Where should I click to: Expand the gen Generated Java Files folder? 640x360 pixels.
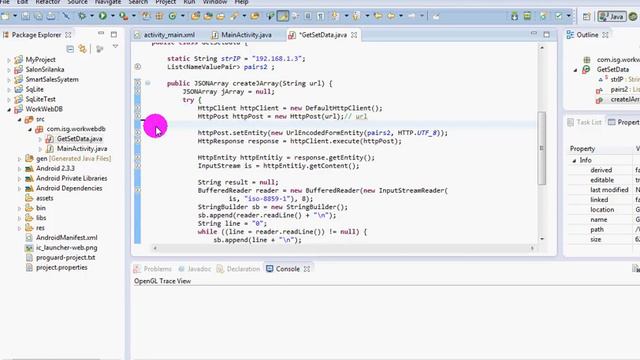point(19,159)
